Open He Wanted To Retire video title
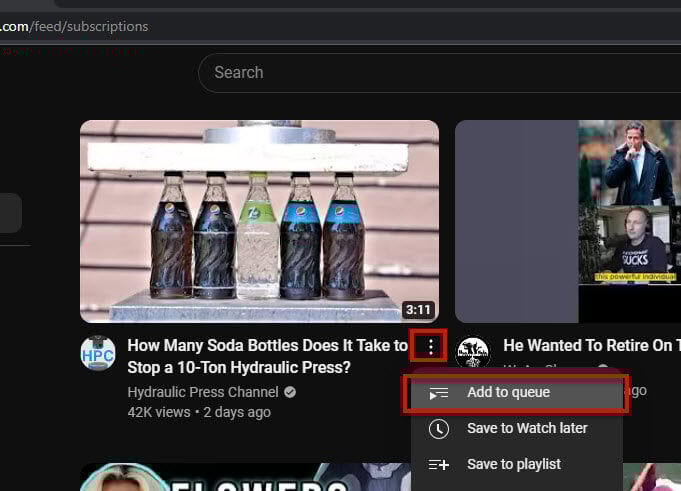The width and height of the screenshot is (681, 491). pos(592,346)
